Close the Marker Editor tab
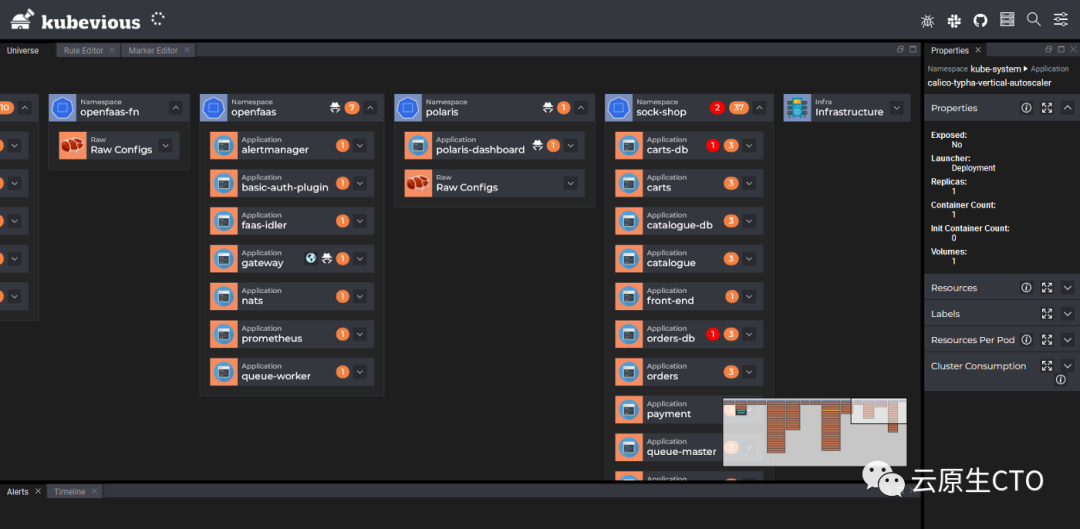This screenshot has height=529, width=1080. 187,50
